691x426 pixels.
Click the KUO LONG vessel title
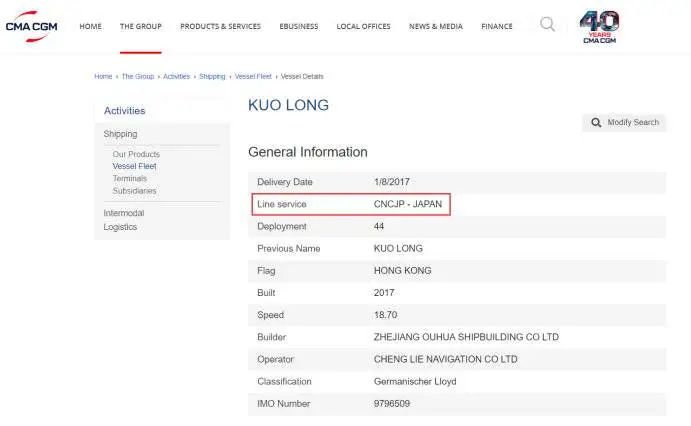point(288,105)
